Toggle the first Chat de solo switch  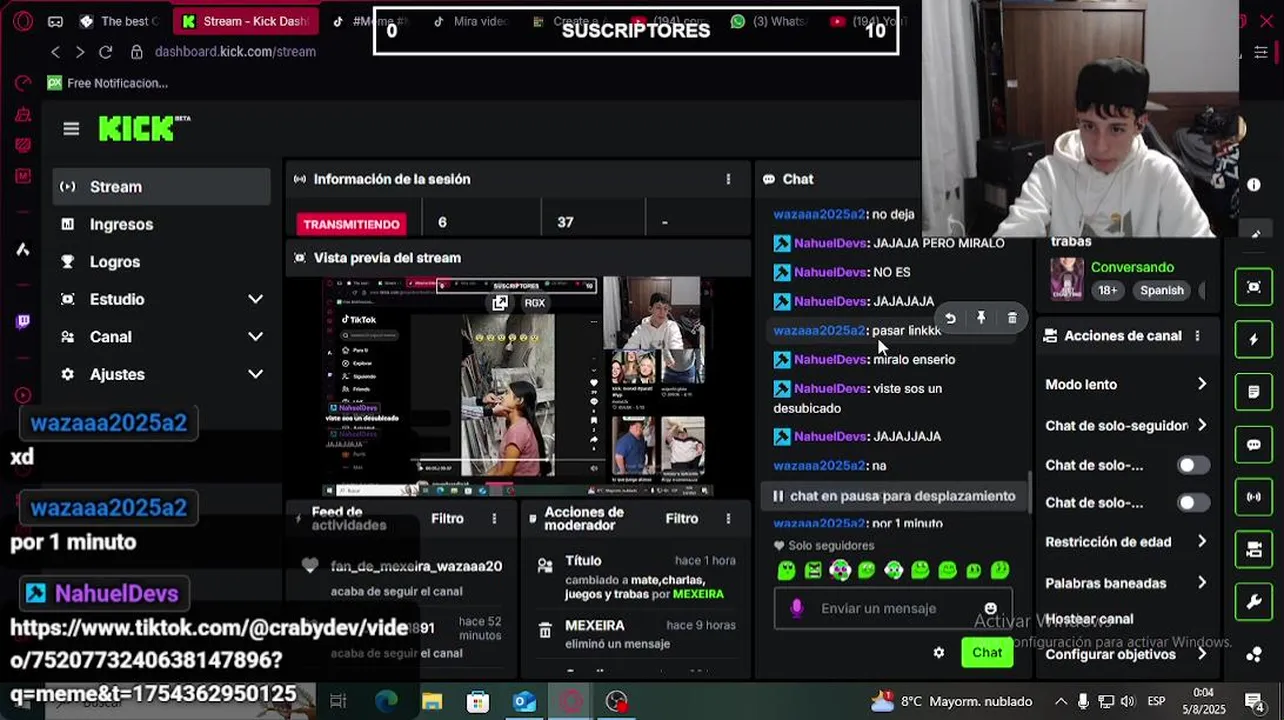tap(1192, 465)
